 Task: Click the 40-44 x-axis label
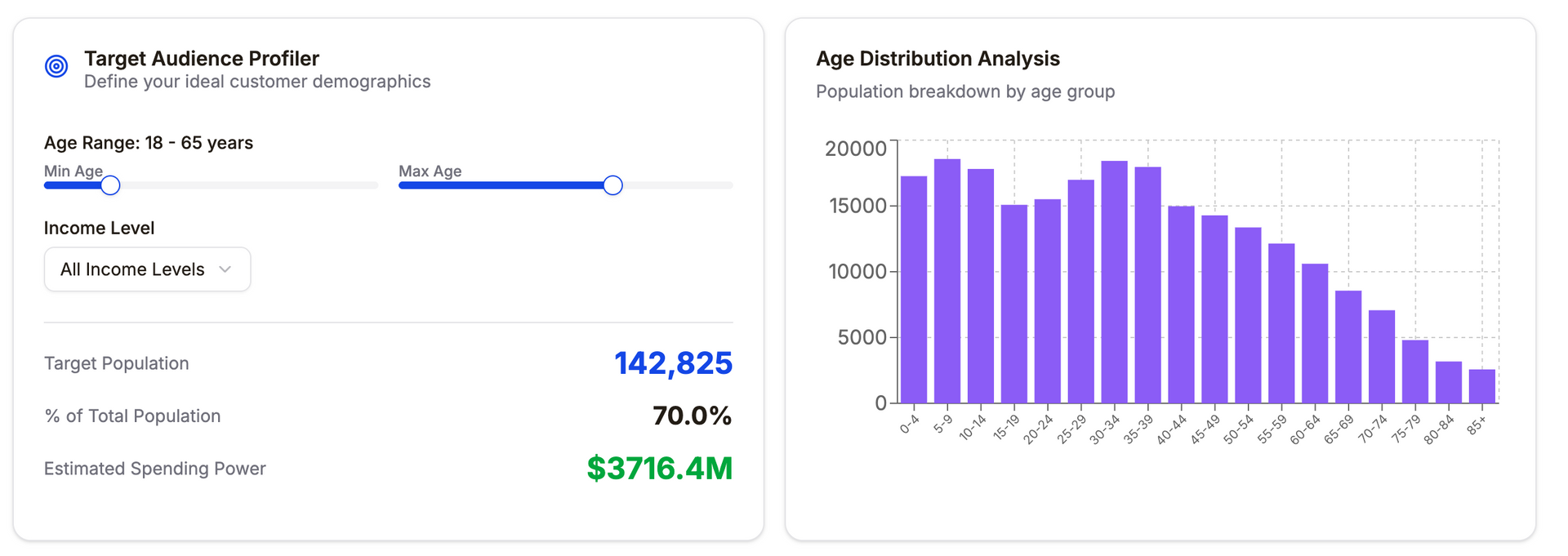click(x=1172, y=429)
